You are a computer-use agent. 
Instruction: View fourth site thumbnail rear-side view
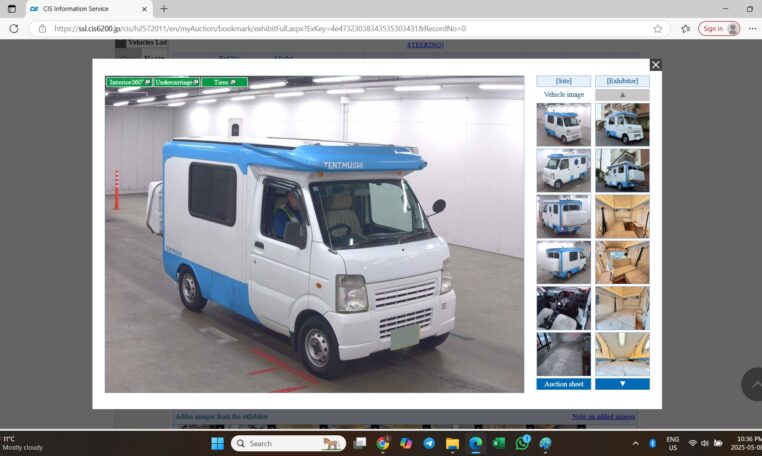(564, 263)
